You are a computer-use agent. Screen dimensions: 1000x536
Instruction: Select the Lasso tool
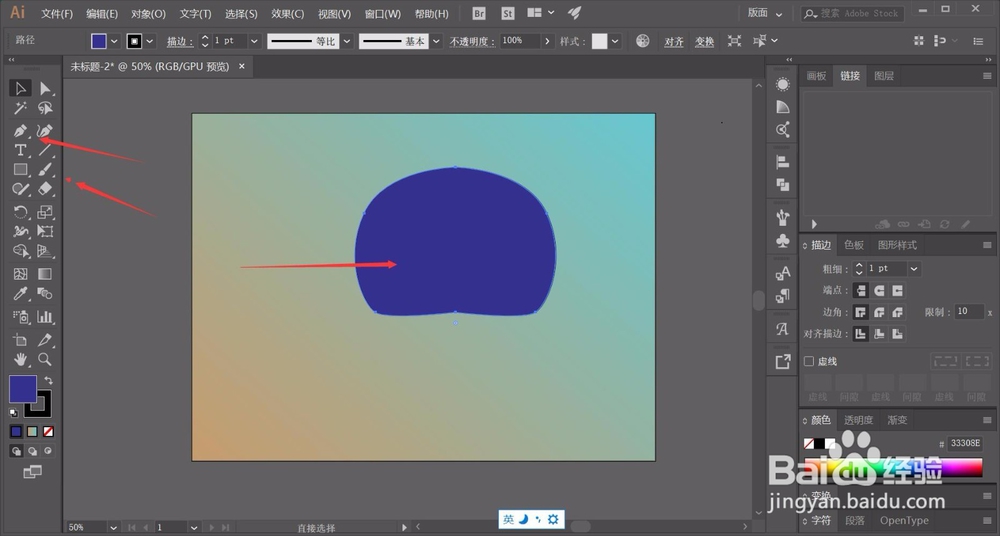pos(45,108)
